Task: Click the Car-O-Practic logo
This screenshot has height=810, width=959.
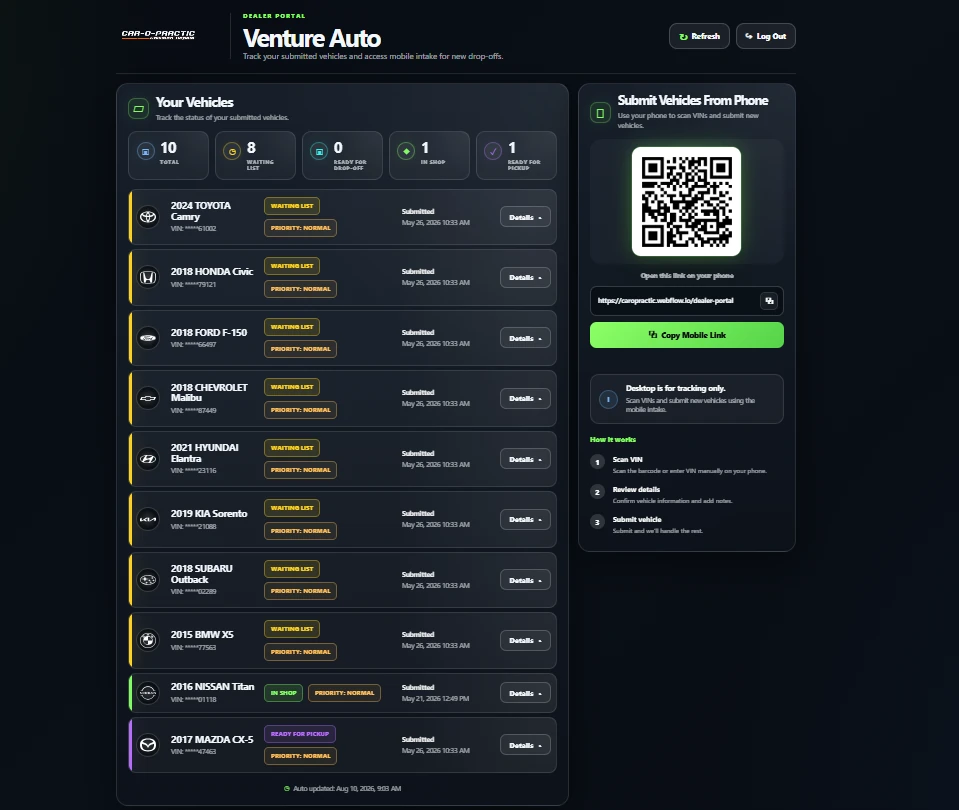Action: click(x=158, y=35)
